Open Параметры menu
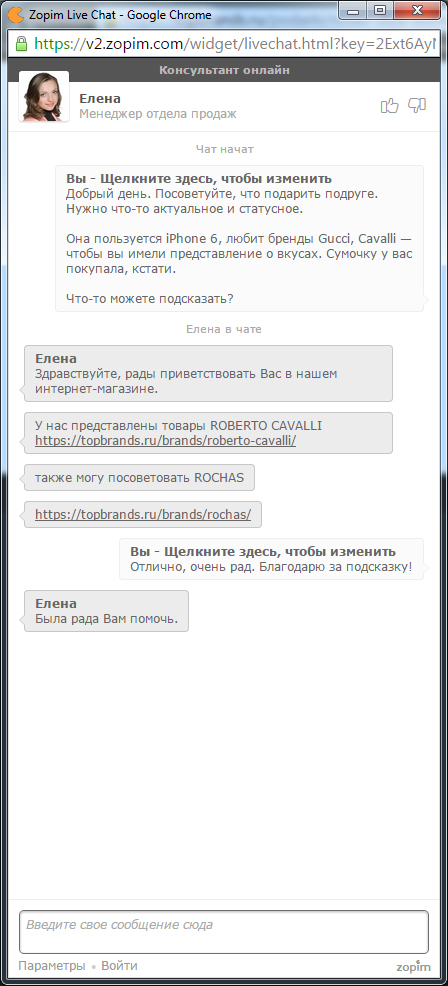This screenshot has width=448, height=986. (x=52, y=965)
